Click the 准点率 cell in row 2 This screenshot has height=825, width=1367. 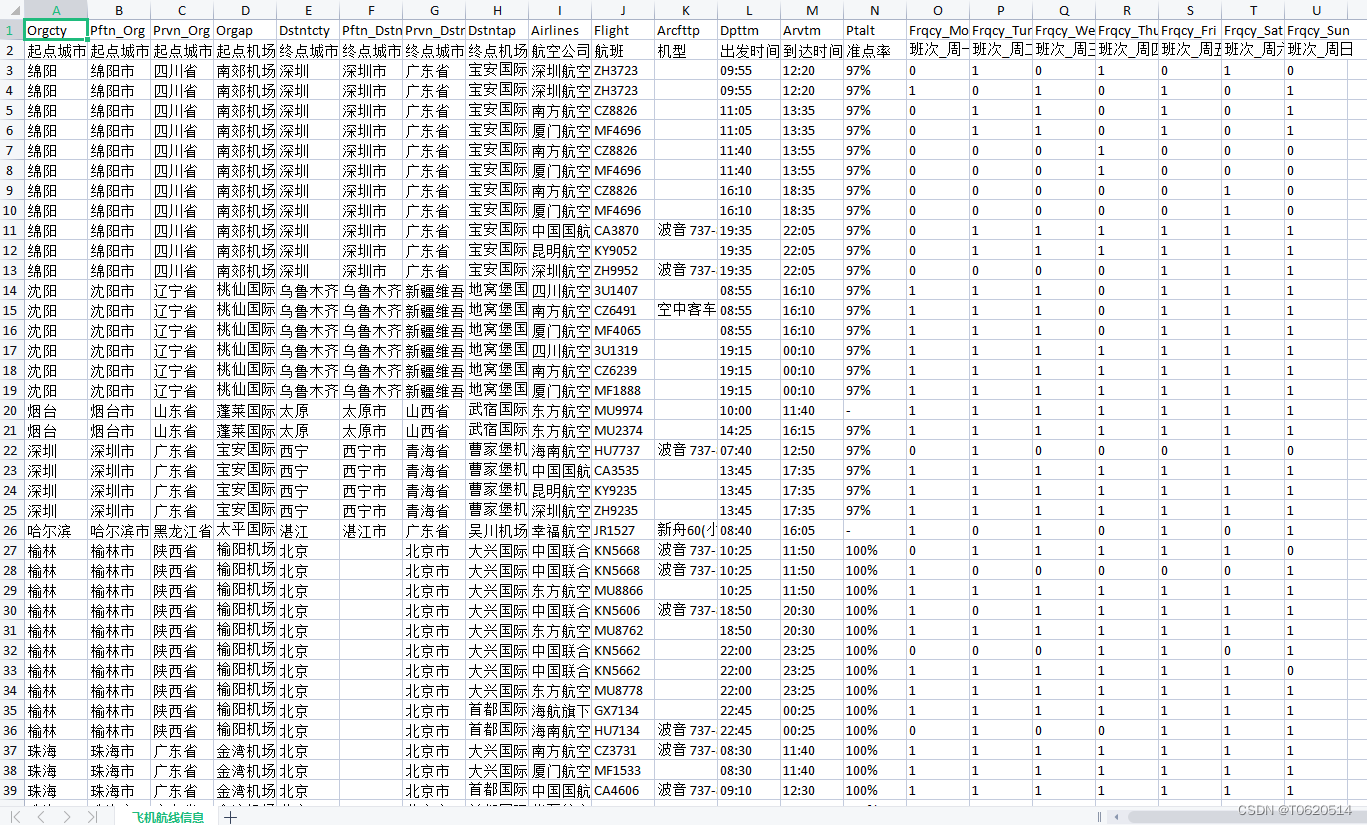[875, 50]
